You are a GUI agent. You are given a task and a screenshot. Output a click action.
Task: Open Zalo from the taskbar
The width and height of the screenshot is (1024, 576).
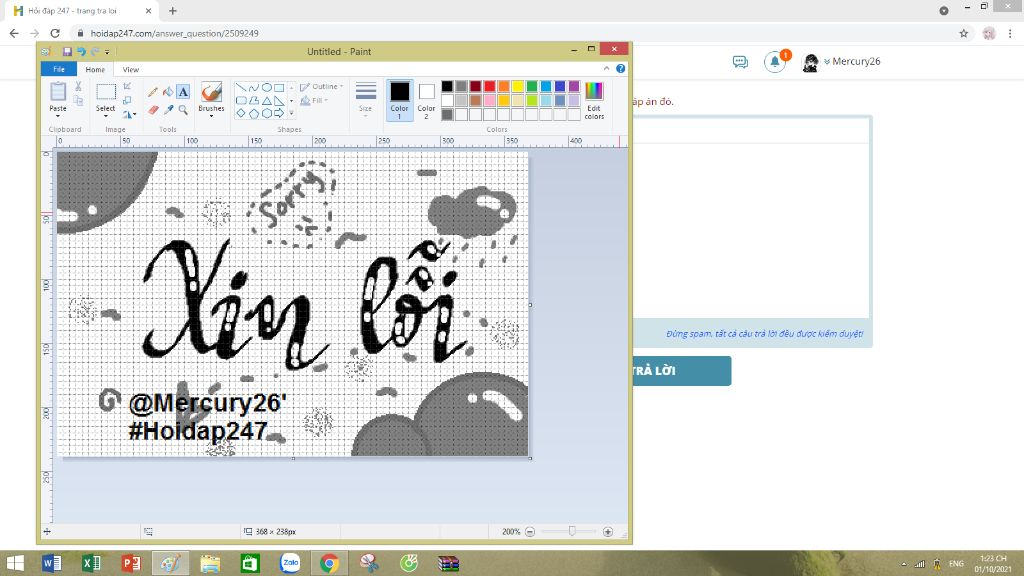290,562
